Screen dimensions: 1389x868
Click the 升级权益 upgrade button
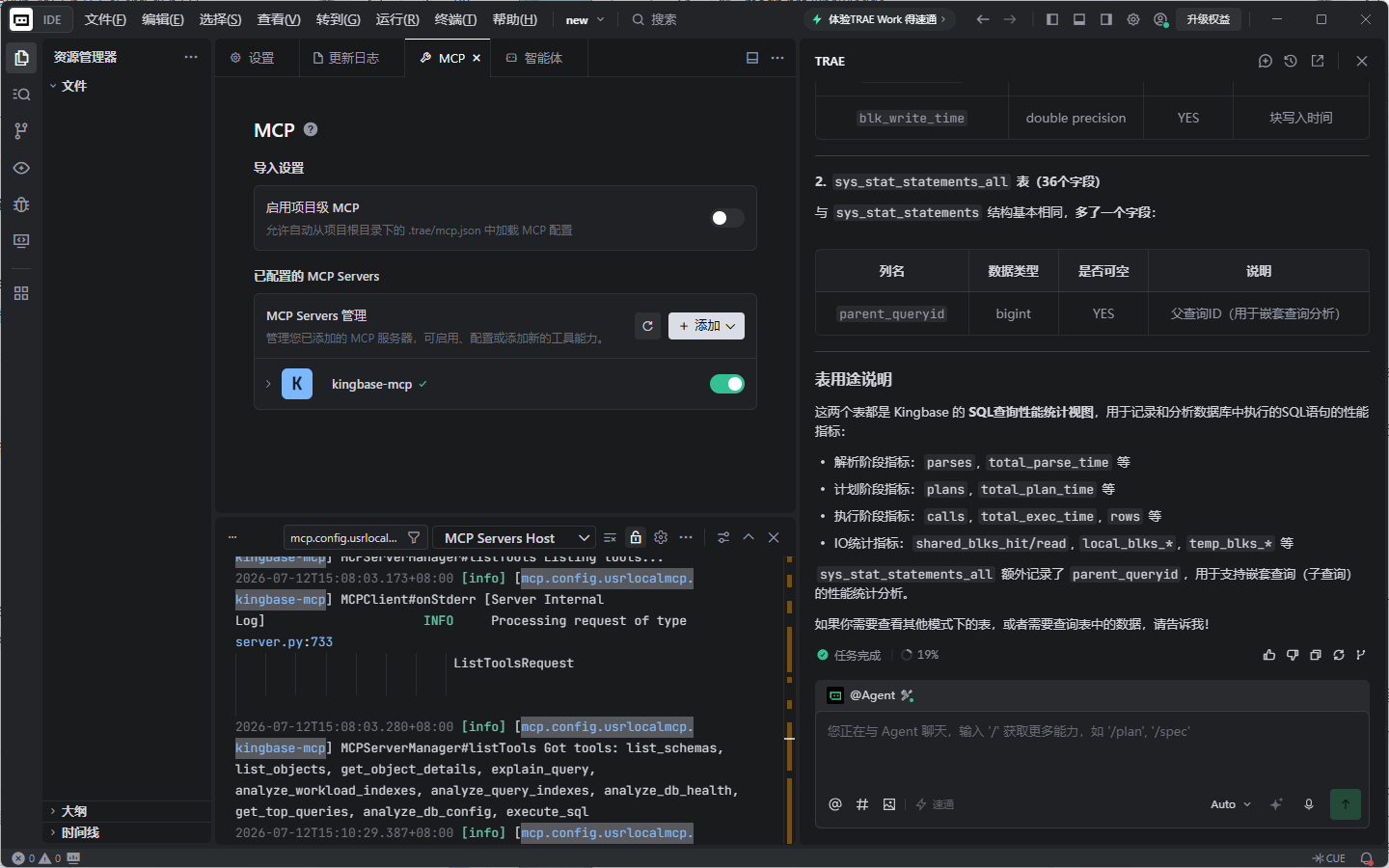(1208, 19)
